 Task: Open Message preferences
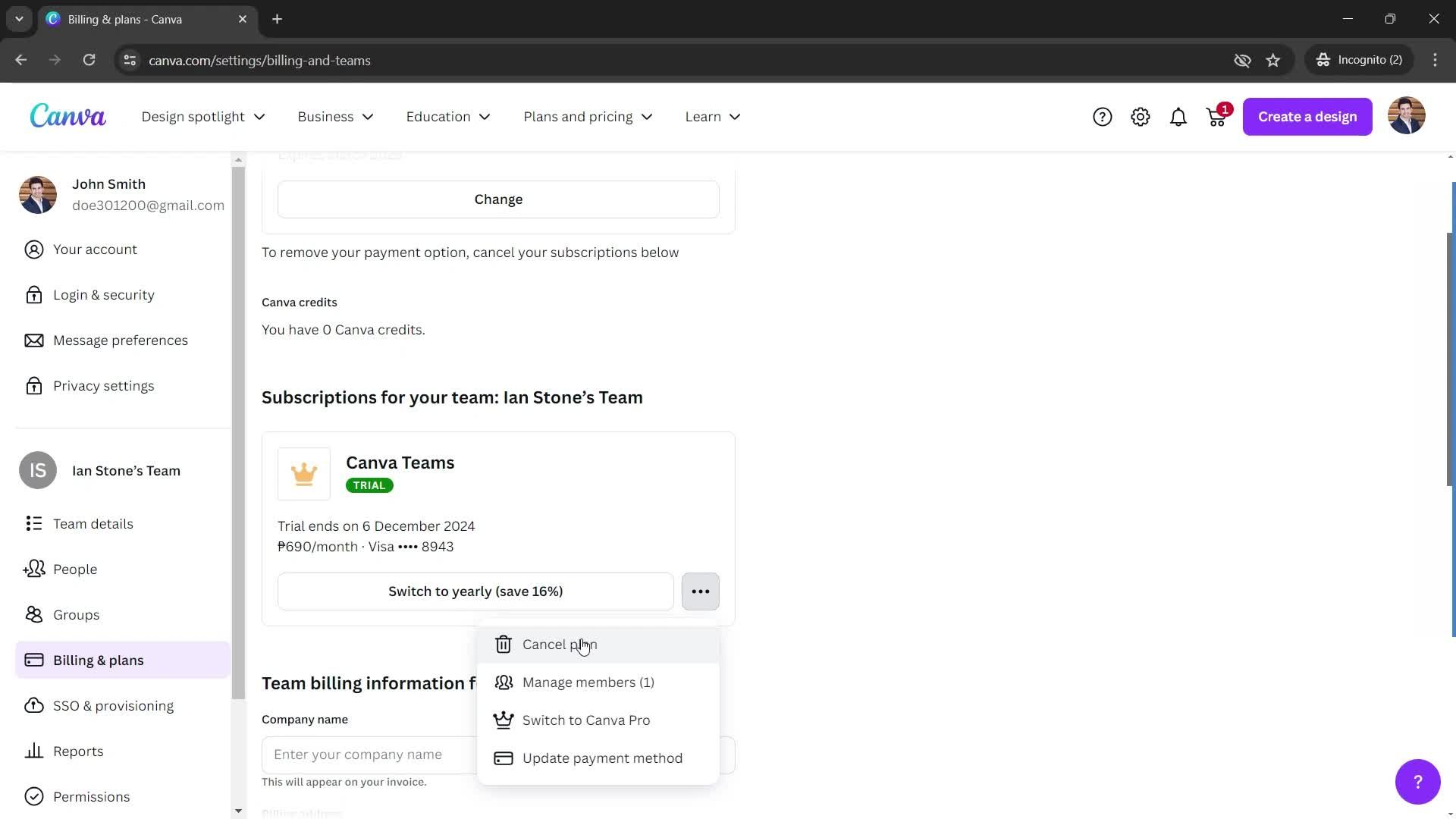point(122,340)
